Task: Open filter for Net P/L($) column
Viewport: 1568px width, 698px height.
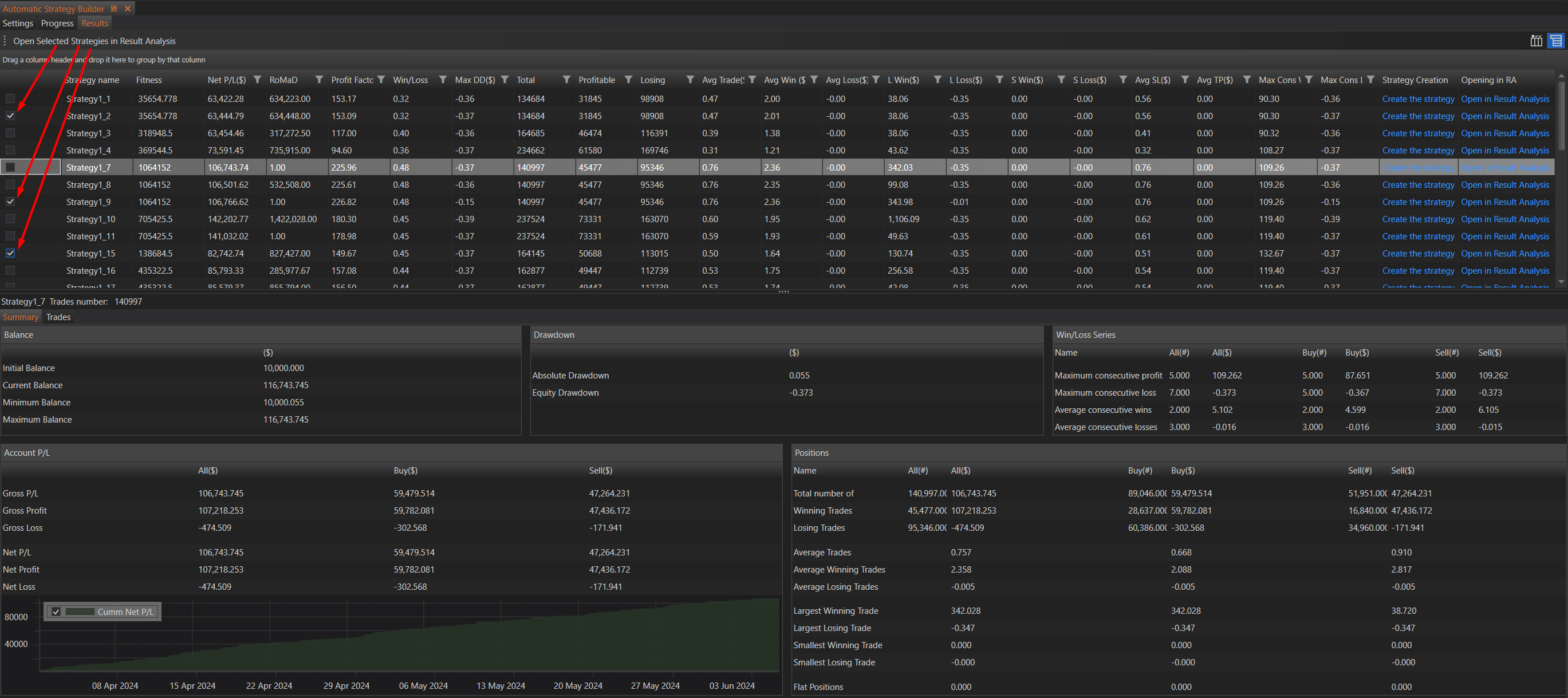Action: (258, 80)
